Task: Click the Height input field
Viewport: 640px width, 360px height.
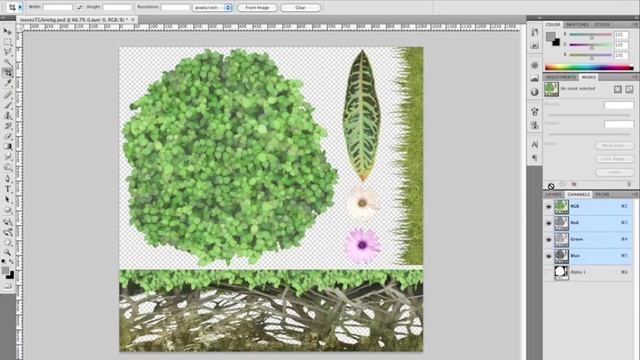Action: pyautogui.click(x=118, y=7)
